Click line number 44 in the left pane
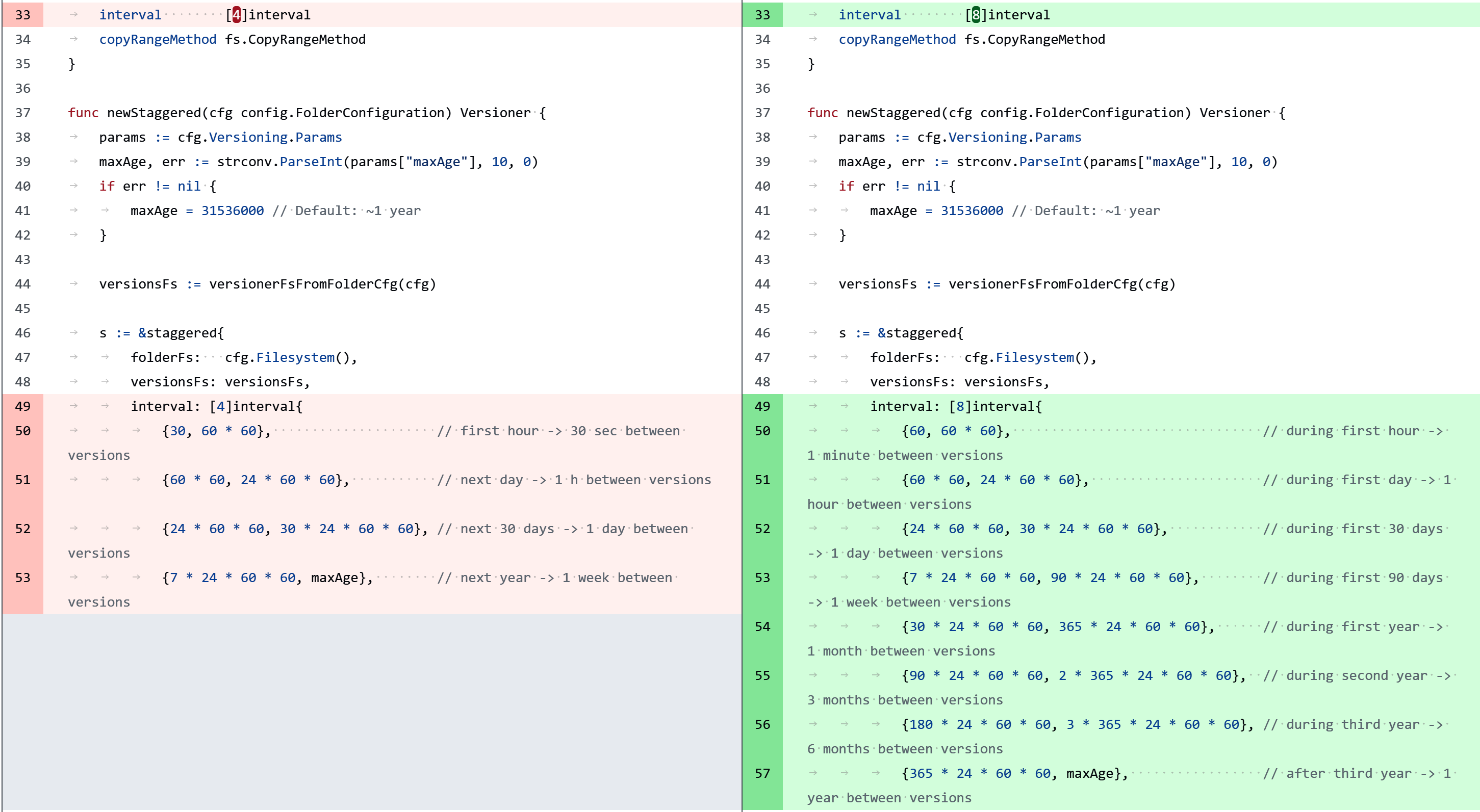 (x=23, y=284)
